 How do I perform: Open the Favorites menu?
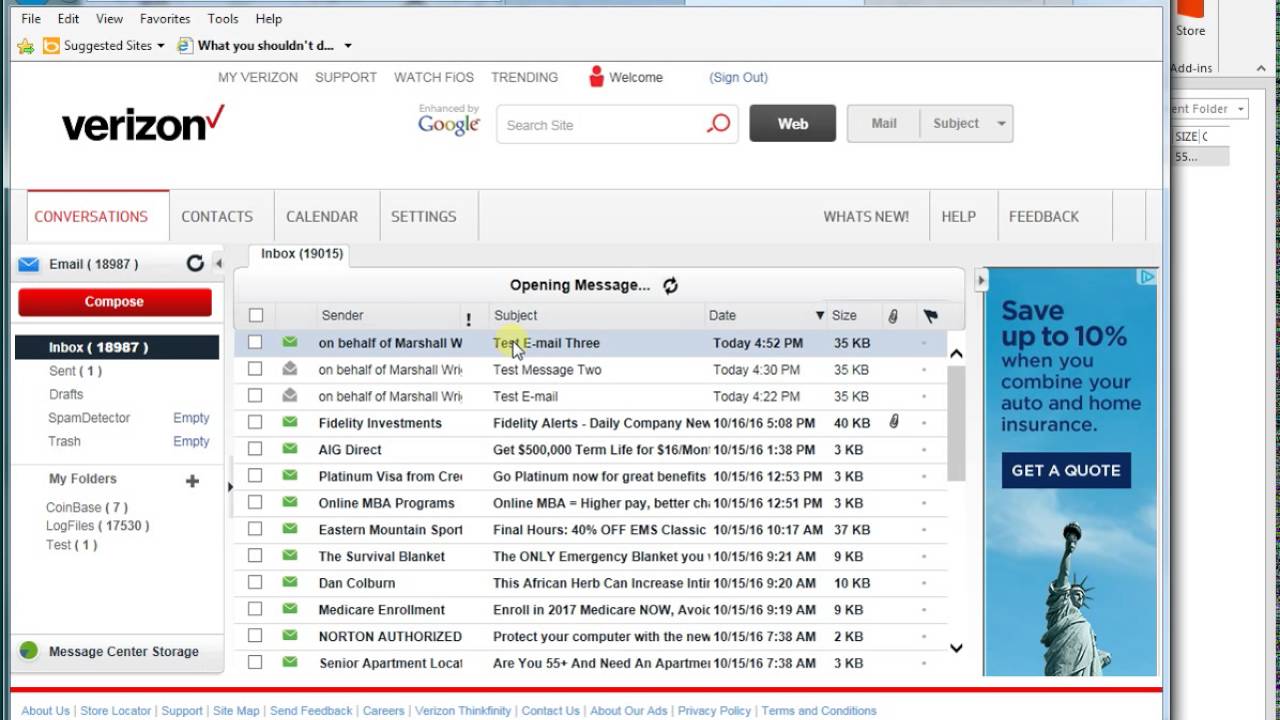(x=165, y=18)
